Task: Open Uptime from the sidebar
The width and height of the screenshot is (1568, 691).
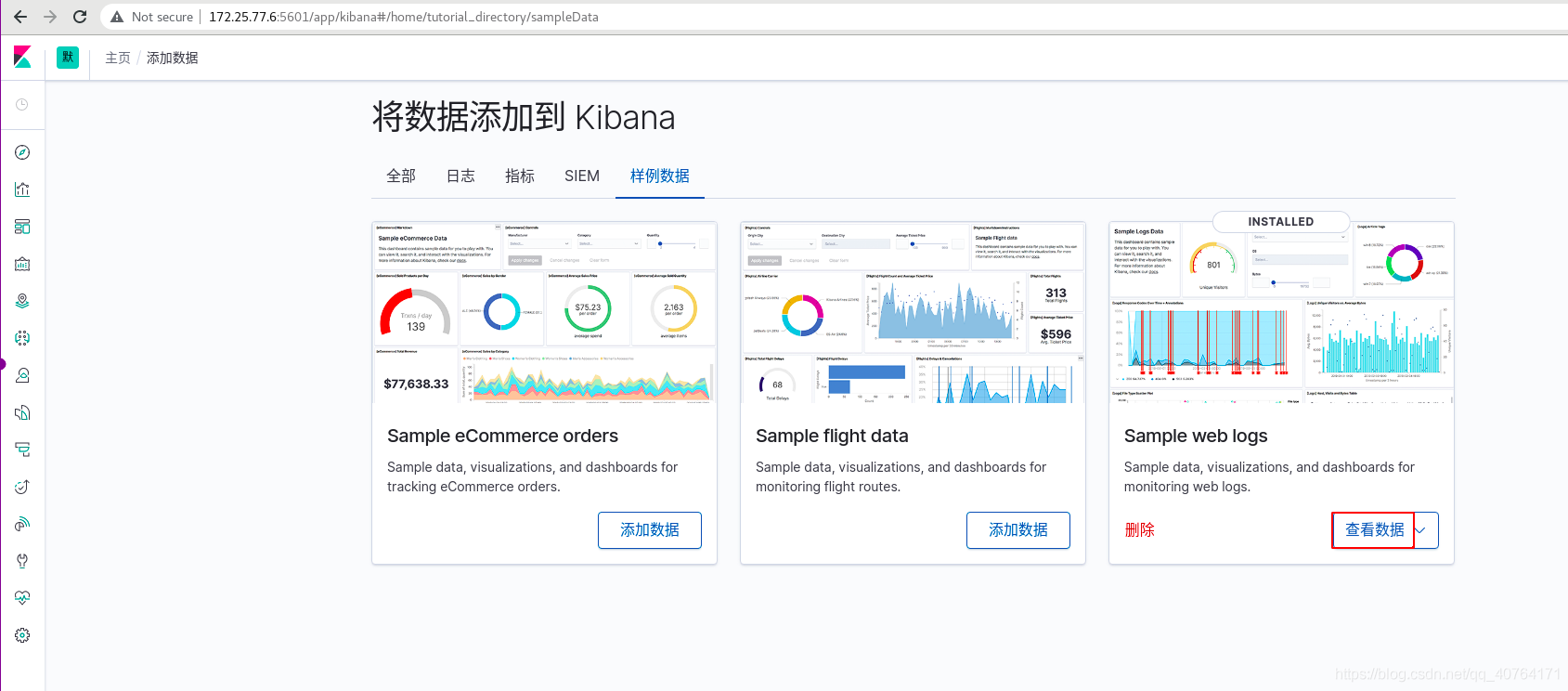Action: pos(22,487)
